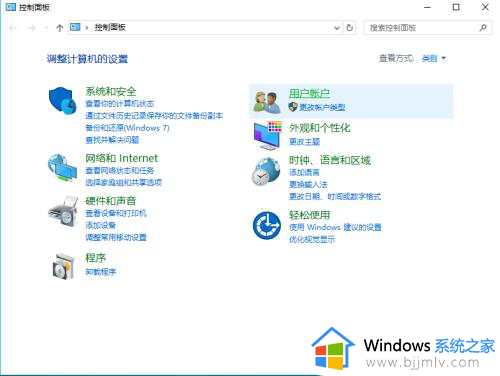Click 备份和还原(Windows 7) link
The height and width of the screenshot is (376, 500).
(x=127, y=128)
